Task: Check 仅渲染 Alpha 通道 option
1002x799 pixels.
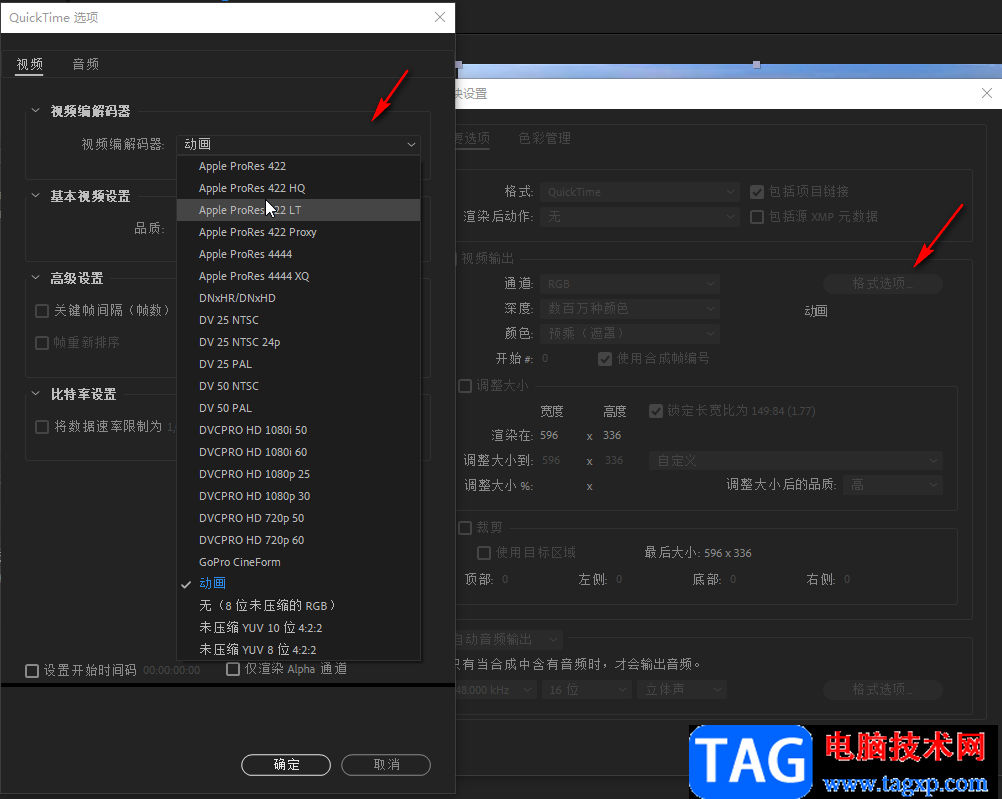Action: (x=233, y=669)
